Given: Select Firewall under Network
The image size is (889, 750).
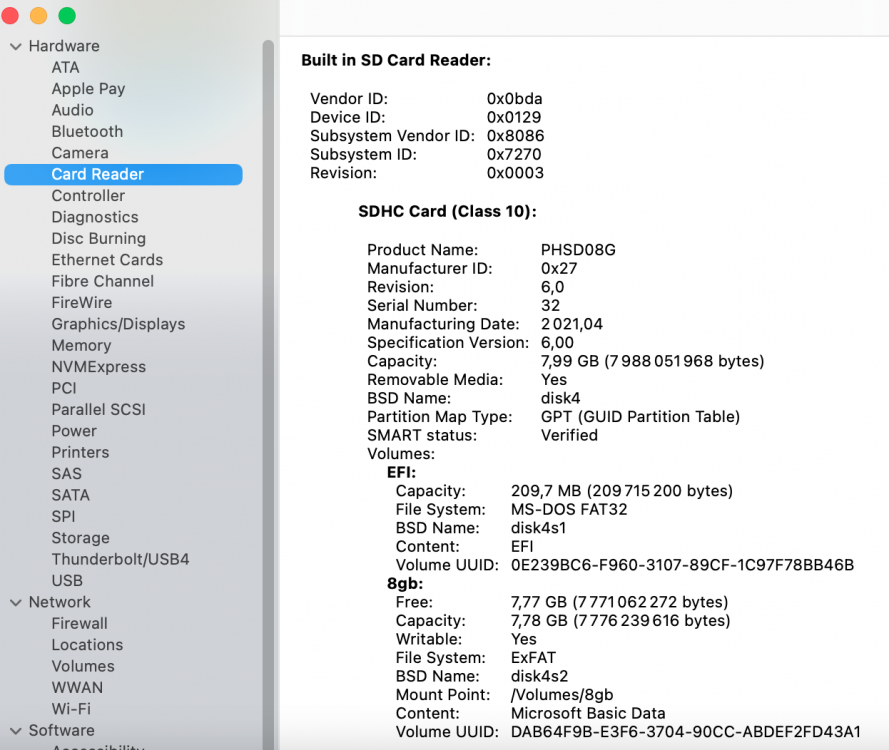Looking at the screenshot, I should click(79, 624).
